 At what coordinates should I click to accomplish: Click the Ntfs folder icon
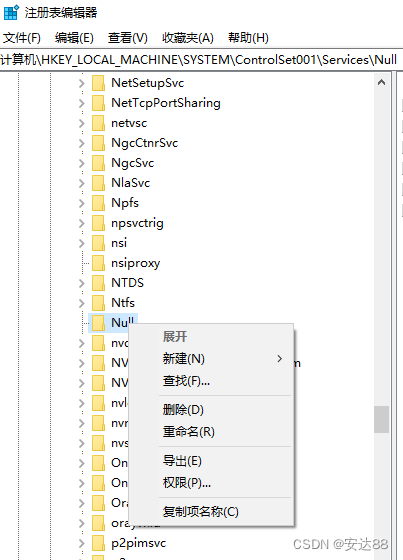tap(98, 303)
